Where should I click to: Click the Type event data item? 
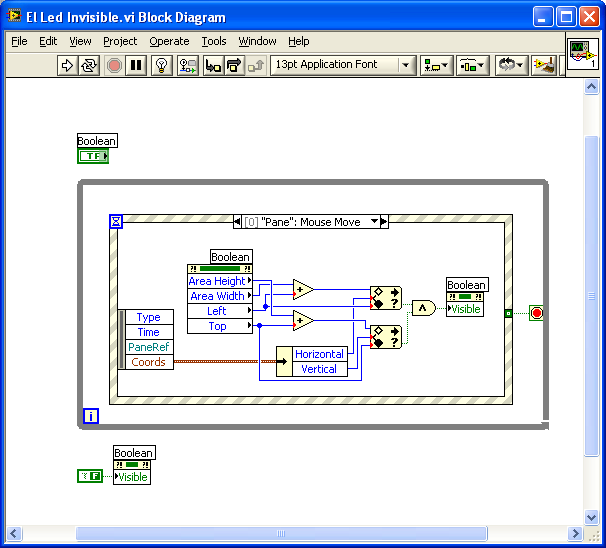(x=149, y=317)
